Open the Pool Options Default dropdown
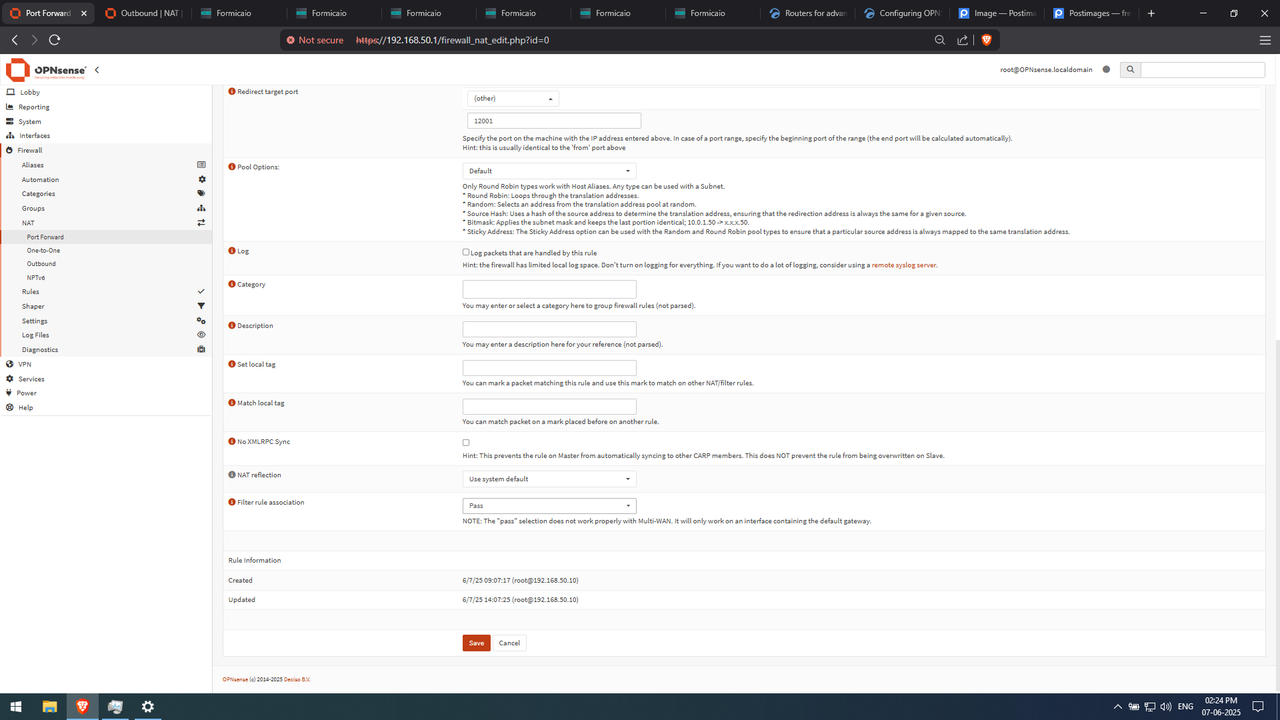Viewport: 1280px width, 720px height. coord(549,171)
